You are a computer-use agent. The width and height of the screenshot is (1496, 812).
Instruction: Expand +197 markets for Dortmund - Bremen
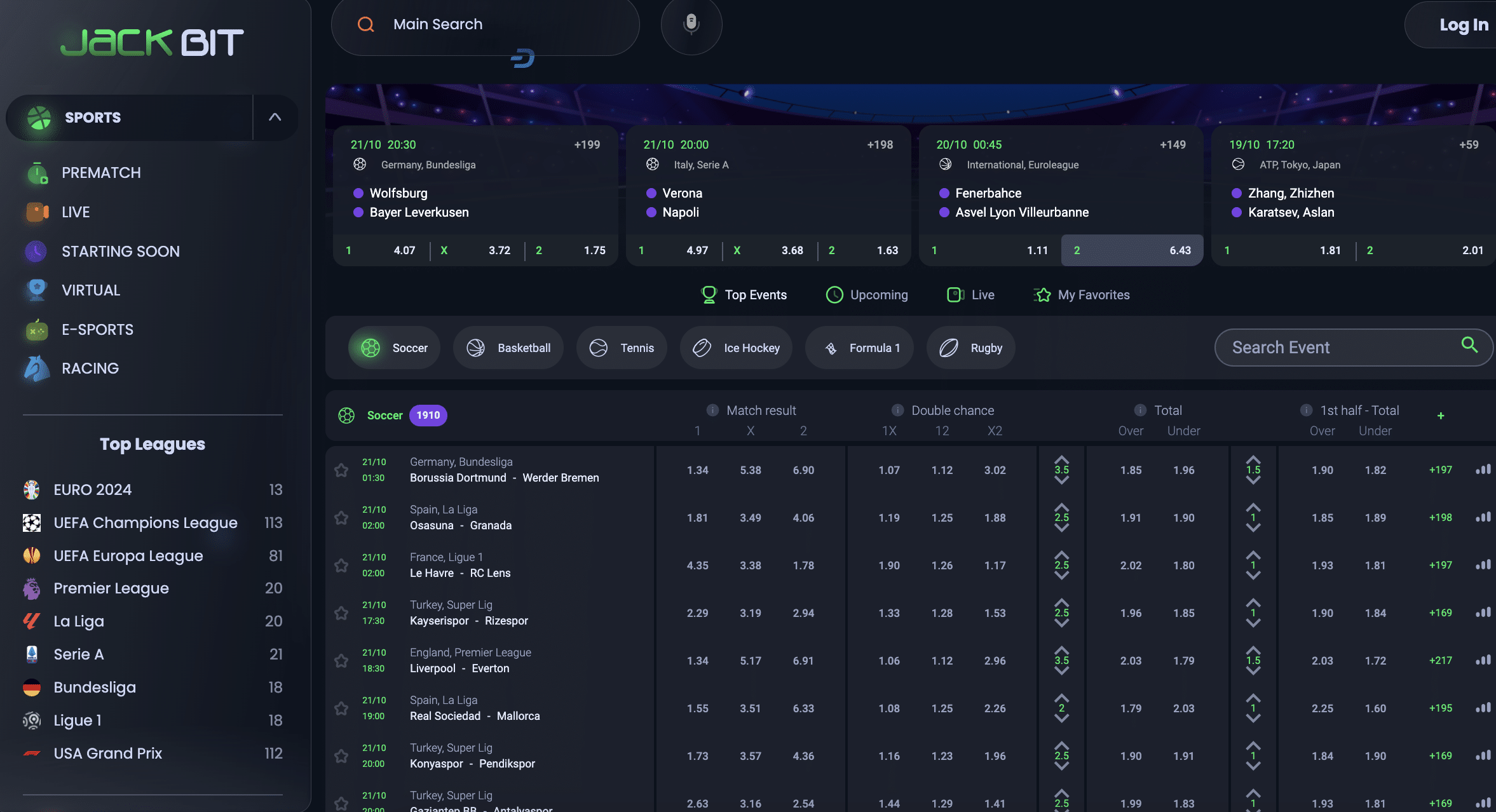click(1440, 470)
